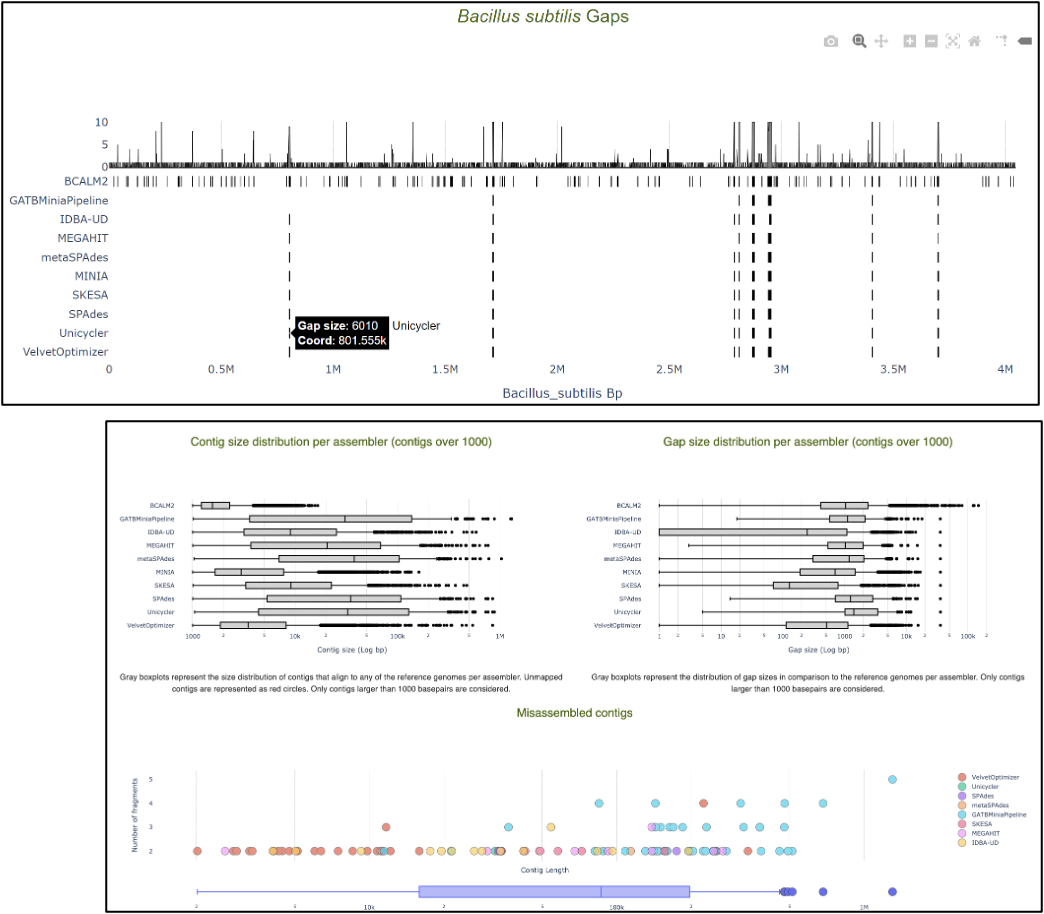Viewport: 1044px width, 914px height.
Task: Click the blue contig length boxplot box
Action: point(554,891)
